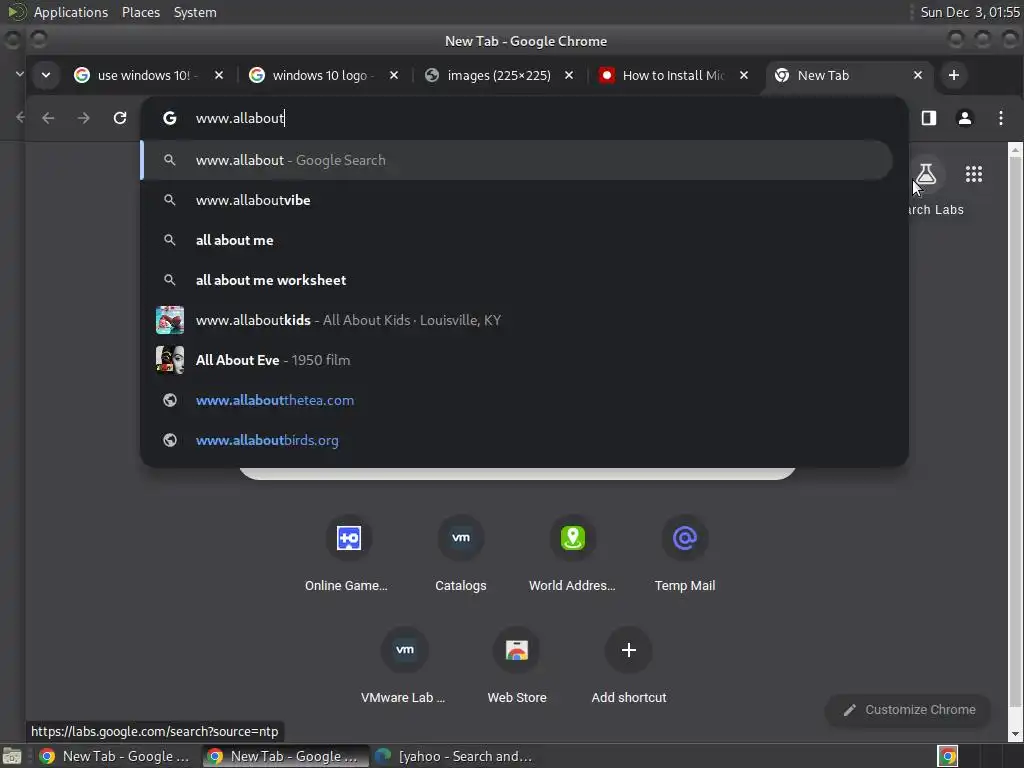Open the Applications menu
The image size is (1024, 768).
pyautogui.click(x=71, y=12)
